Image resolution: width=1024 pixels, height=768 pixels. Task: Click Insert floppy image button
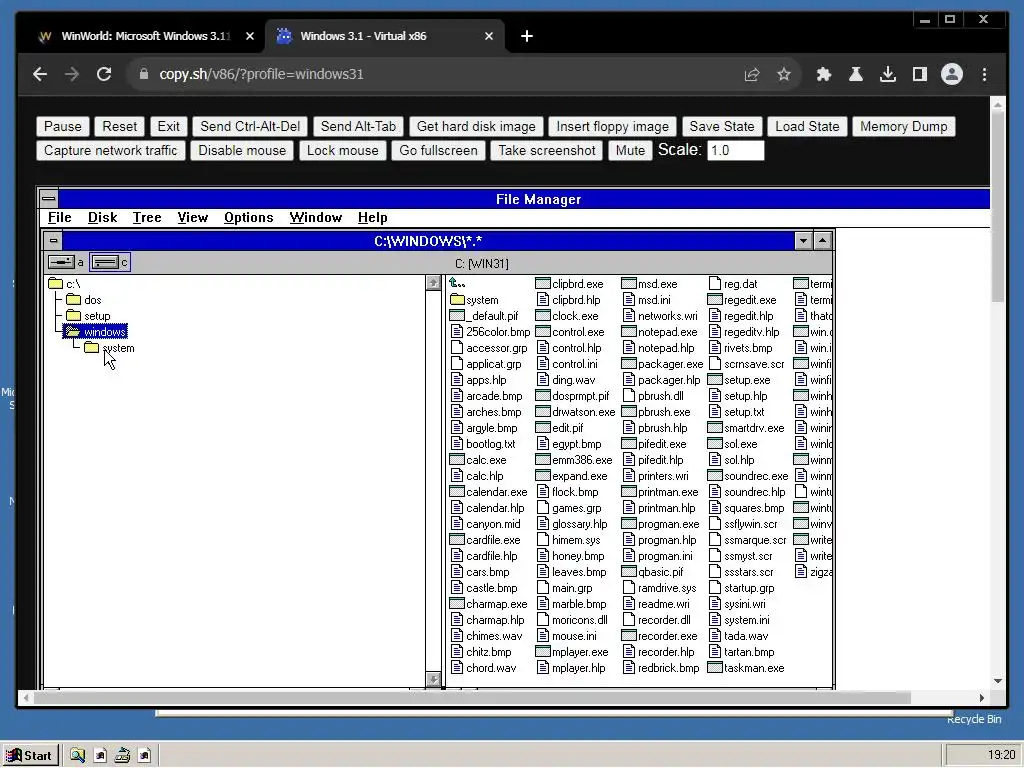click(x=613, y=126)
